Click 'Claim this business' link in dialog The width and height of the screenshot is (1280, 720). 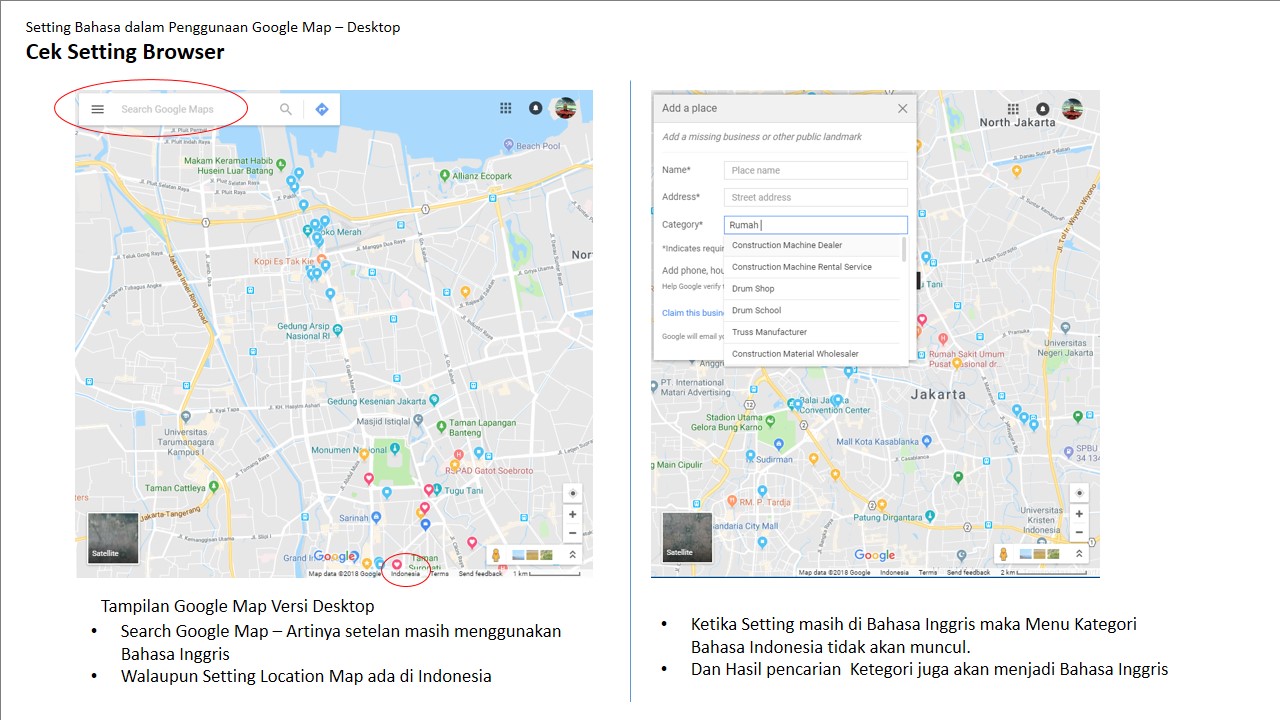(693, 313)
